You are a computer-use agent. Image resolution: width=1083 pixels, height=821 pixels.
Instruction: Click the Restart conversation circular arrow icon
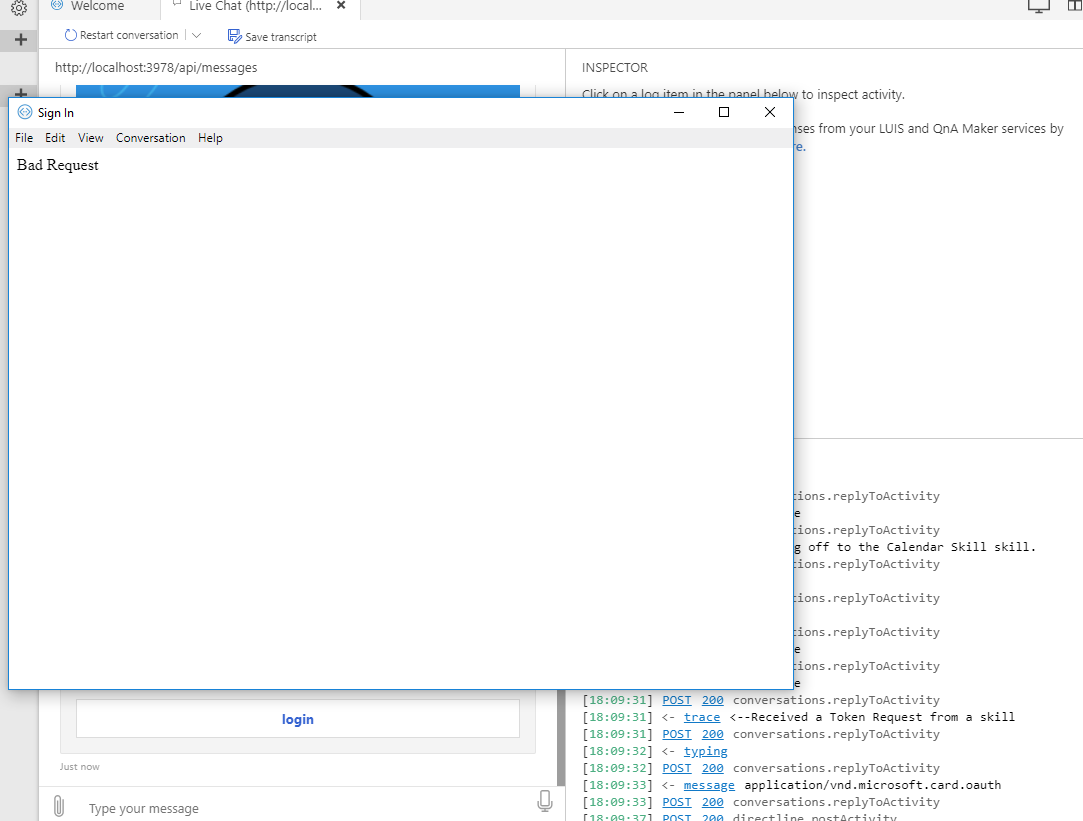[x=70, y=34]
